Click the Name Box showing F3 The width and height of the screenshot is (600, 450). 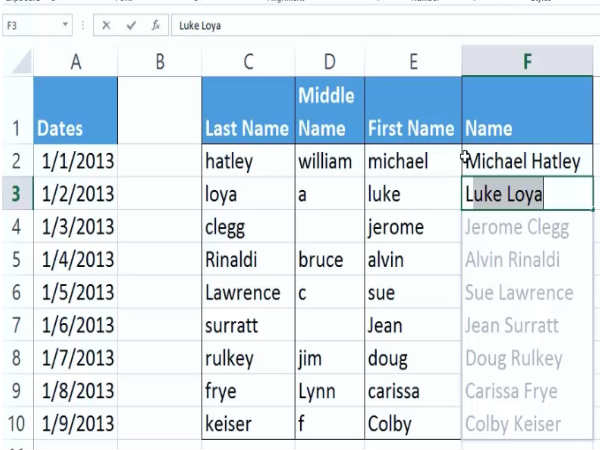pyautogui.click(x=30, y=26)
